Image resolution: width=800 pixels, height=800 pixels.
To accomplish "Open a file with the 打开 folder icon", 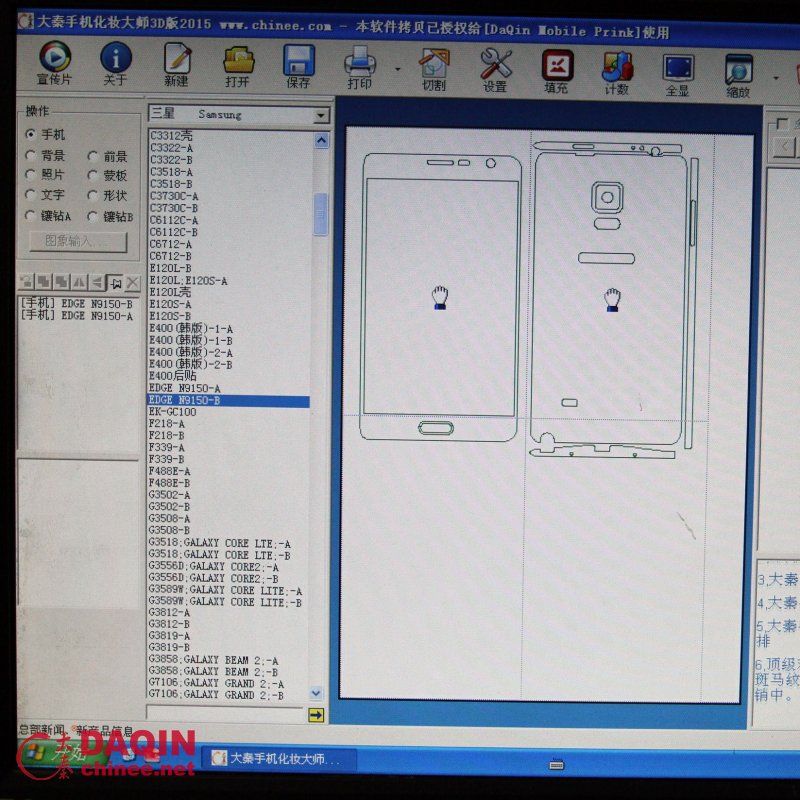I will point(238,66).
